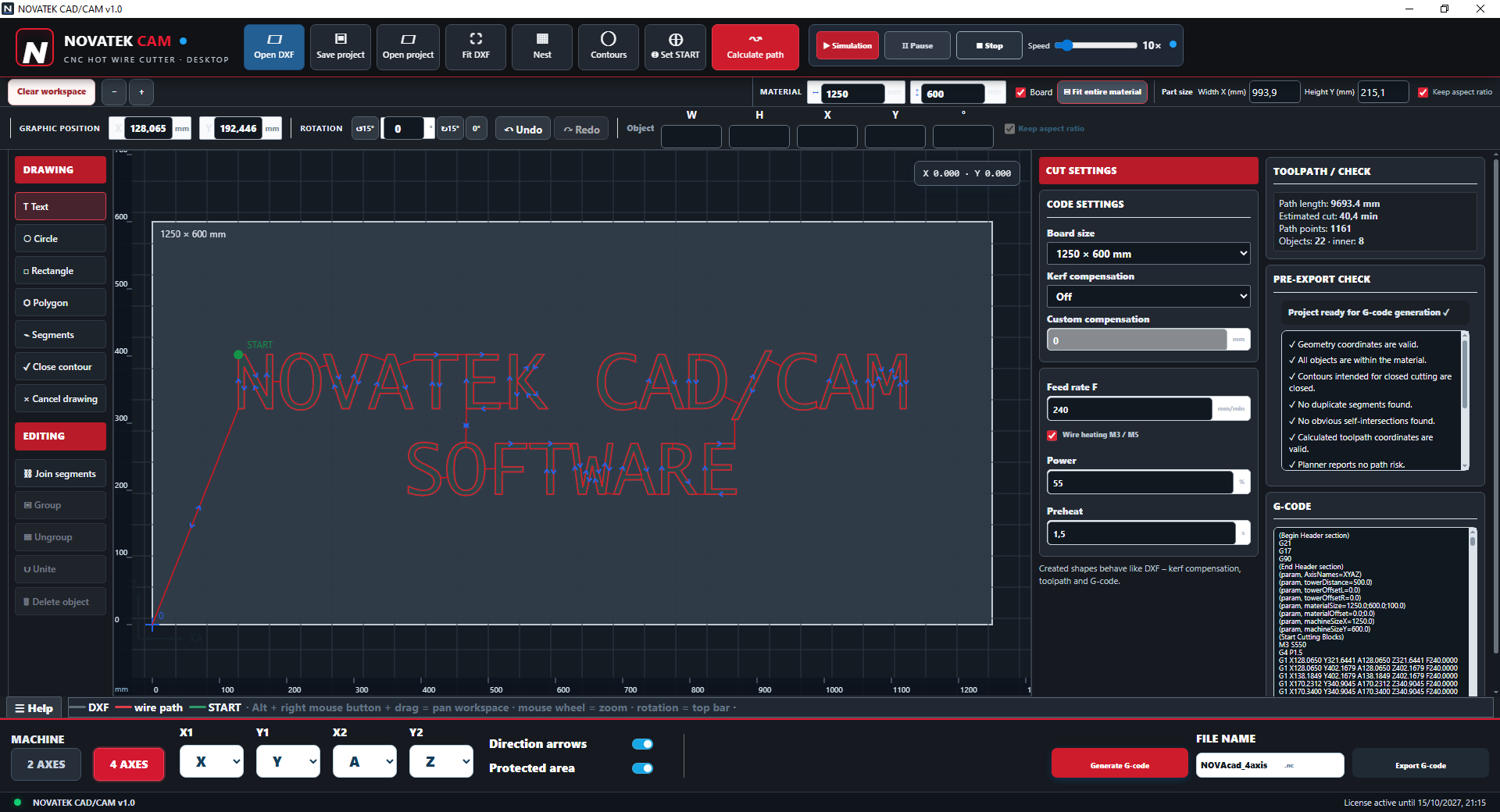Open the Help menu
The width and height of the screenshot is (1500, 812).
(x=34, y=708)
